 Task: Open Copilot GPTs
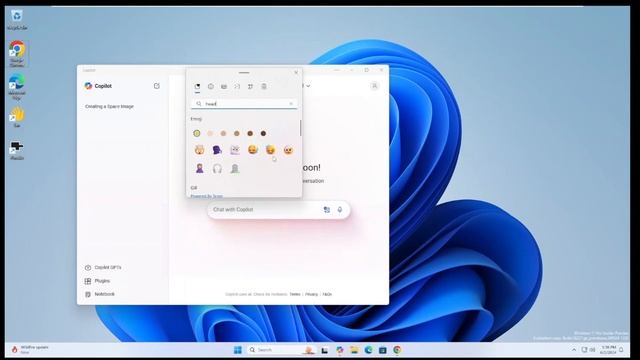103,267
